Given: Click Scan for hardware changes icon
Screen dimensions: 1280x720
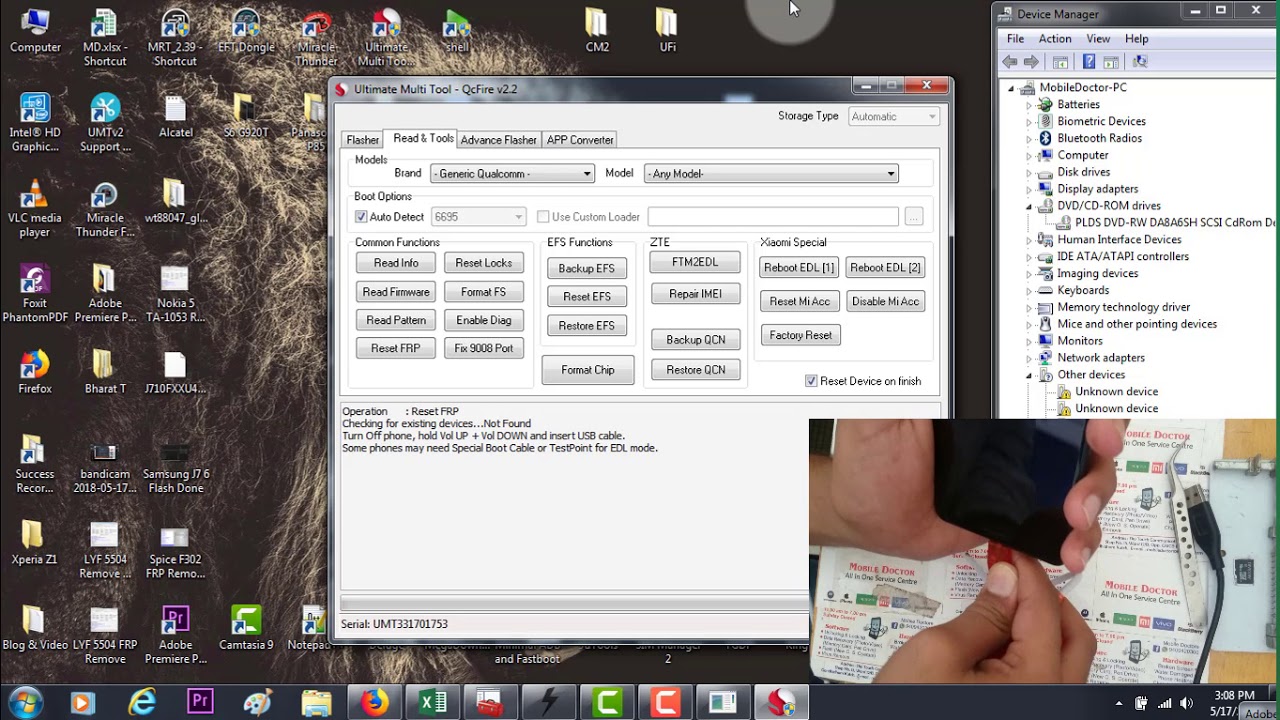Looking at the screenshot, I should point(1139,62).
